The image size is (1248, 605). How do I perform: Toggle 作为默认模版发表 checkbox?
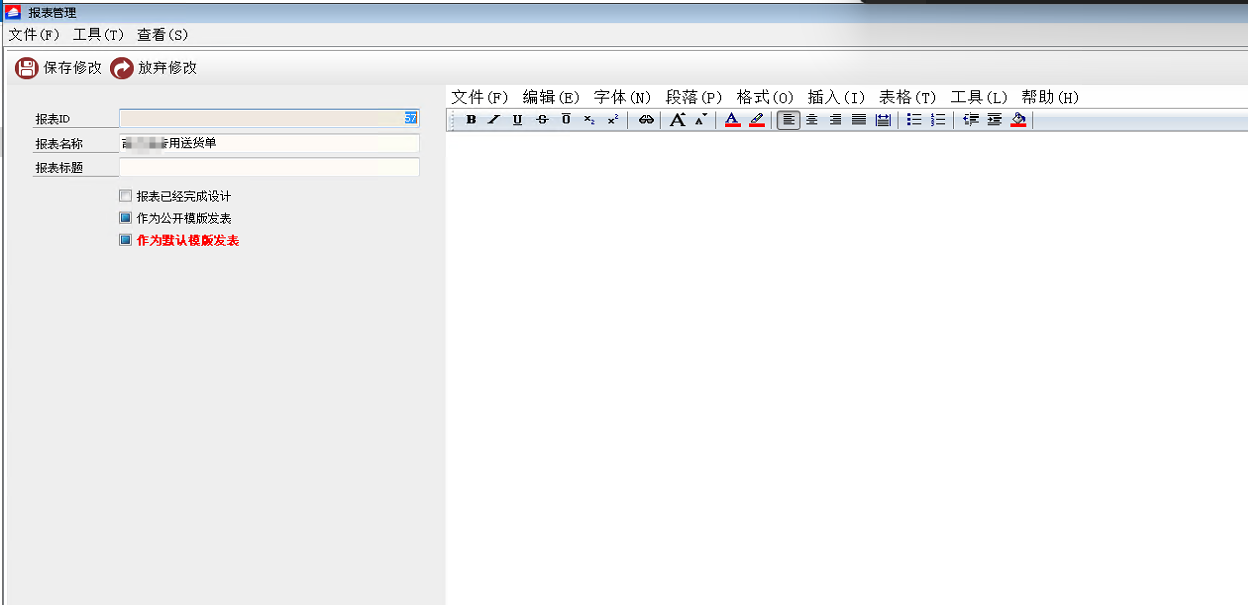pyautogui.click(x=125, y=240)
